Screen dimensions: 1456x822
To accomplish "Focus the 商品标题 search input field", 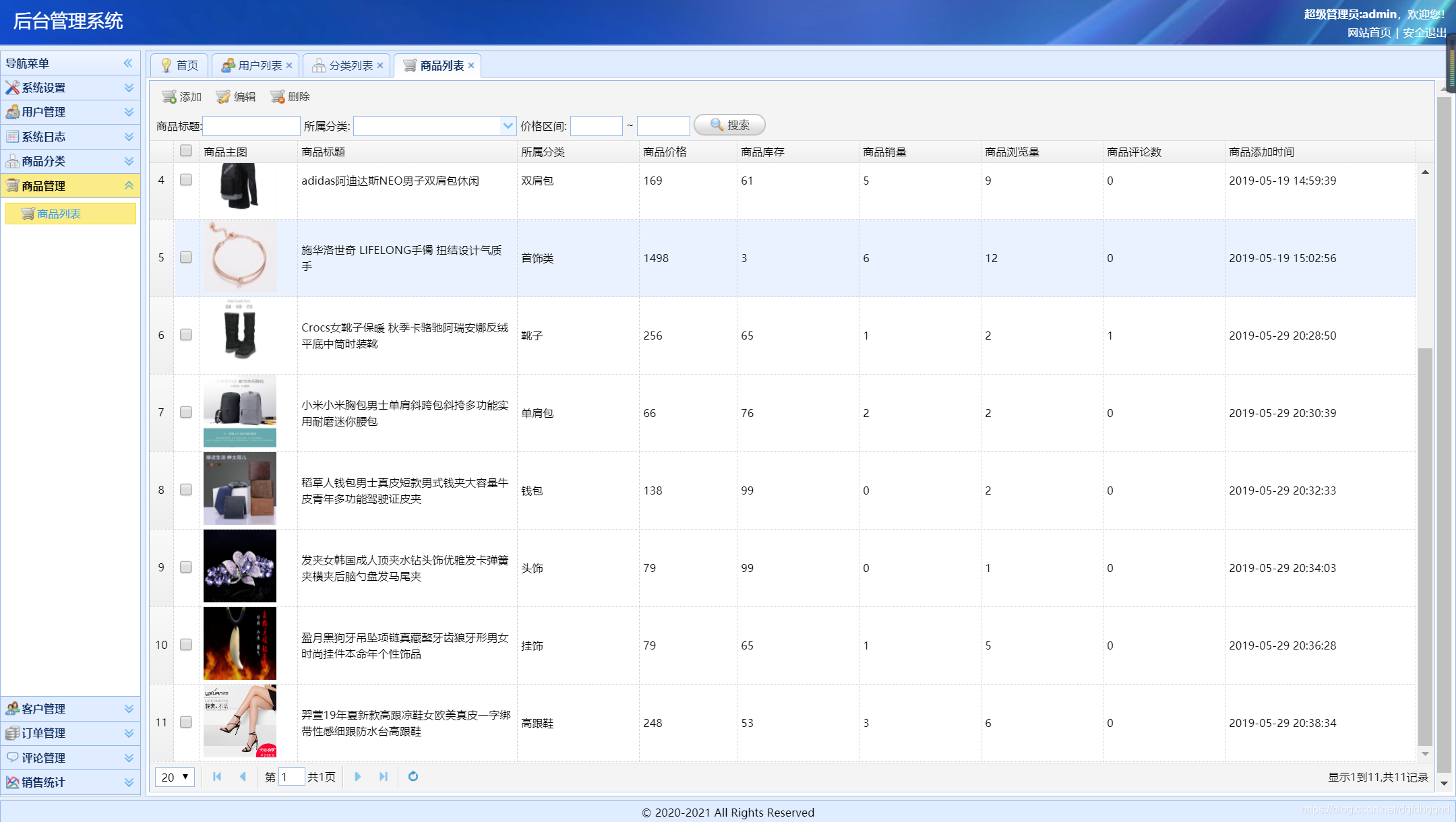I will point(251,126).
